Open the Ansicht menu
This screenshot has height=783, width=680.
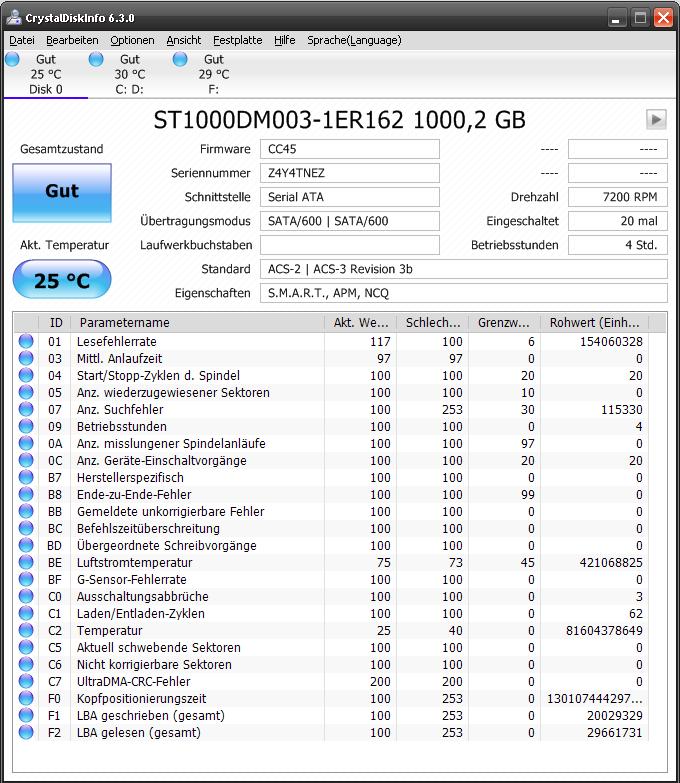pyautogui.click(x=184, y=40)
